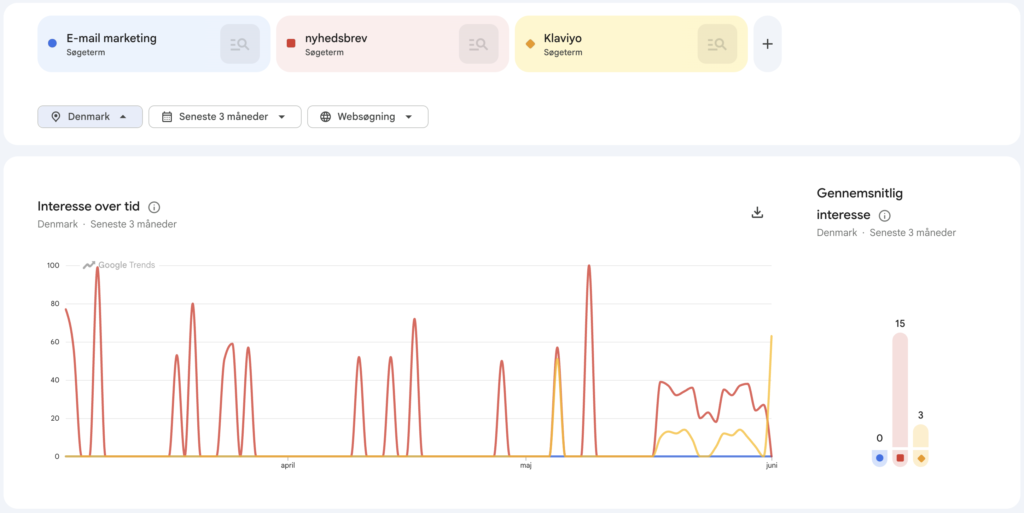The height and width of the screenshot is (513, 1024).
Task: Click the 20 value on the y-axis
Action: tap(56, 418)
